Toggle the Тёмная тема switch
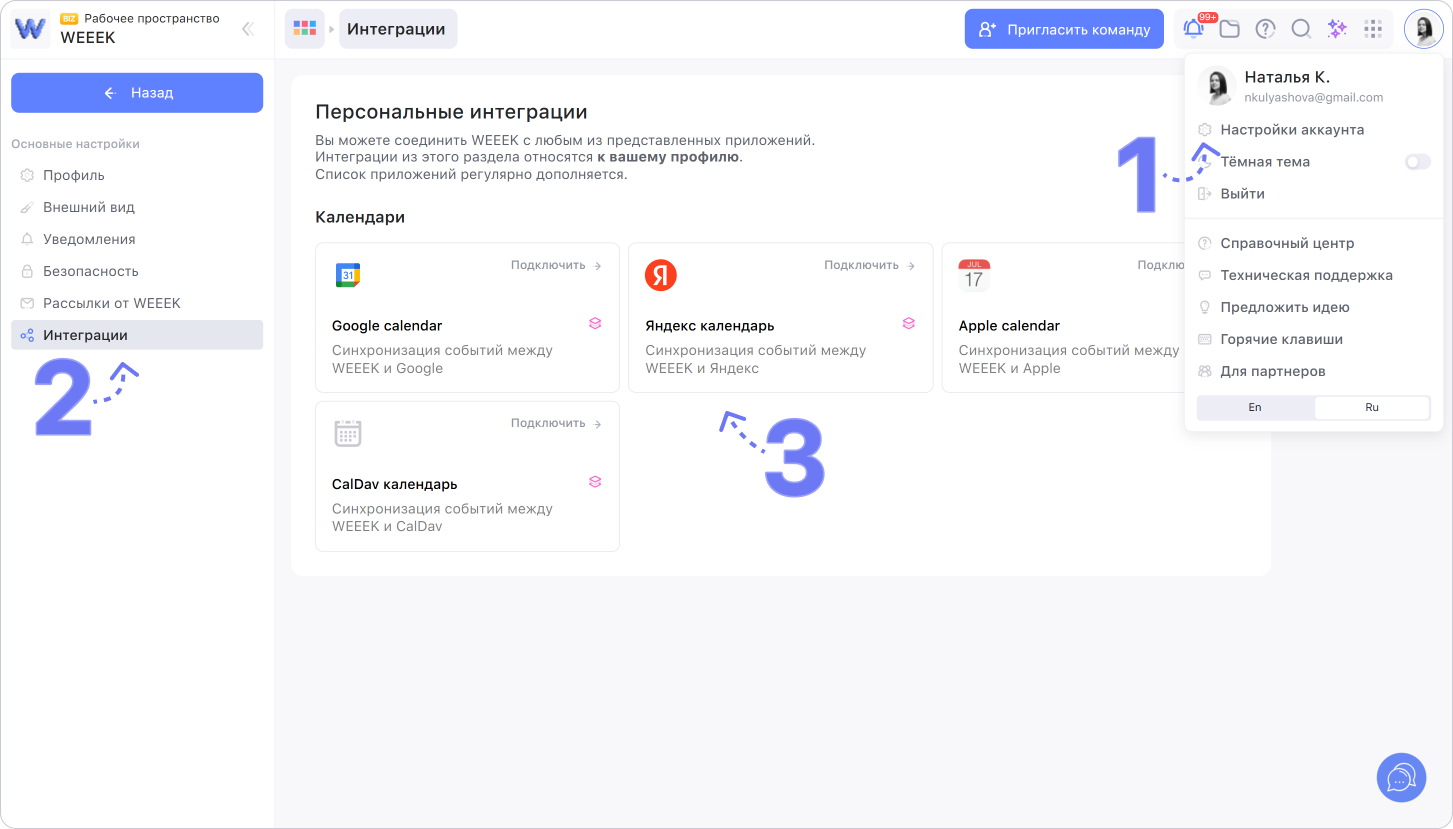 [x=1417, y=162]
